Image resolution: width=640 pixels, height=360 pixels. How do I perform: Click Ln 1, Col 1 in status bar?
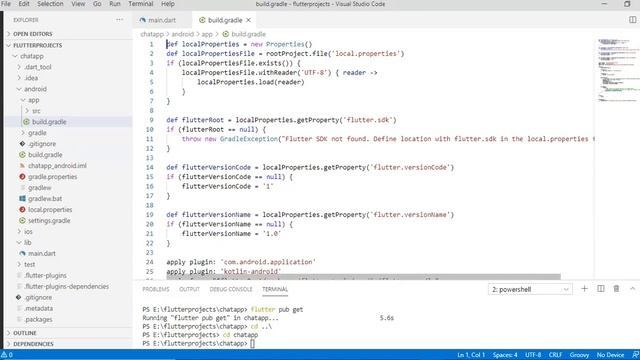click(x=471, y=355)
